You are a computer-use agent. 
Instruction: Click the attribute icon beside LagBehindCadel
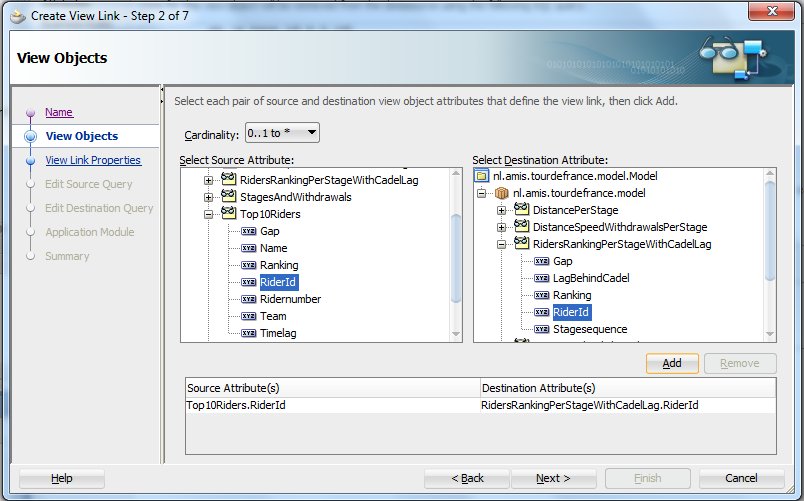click(542, 278)
